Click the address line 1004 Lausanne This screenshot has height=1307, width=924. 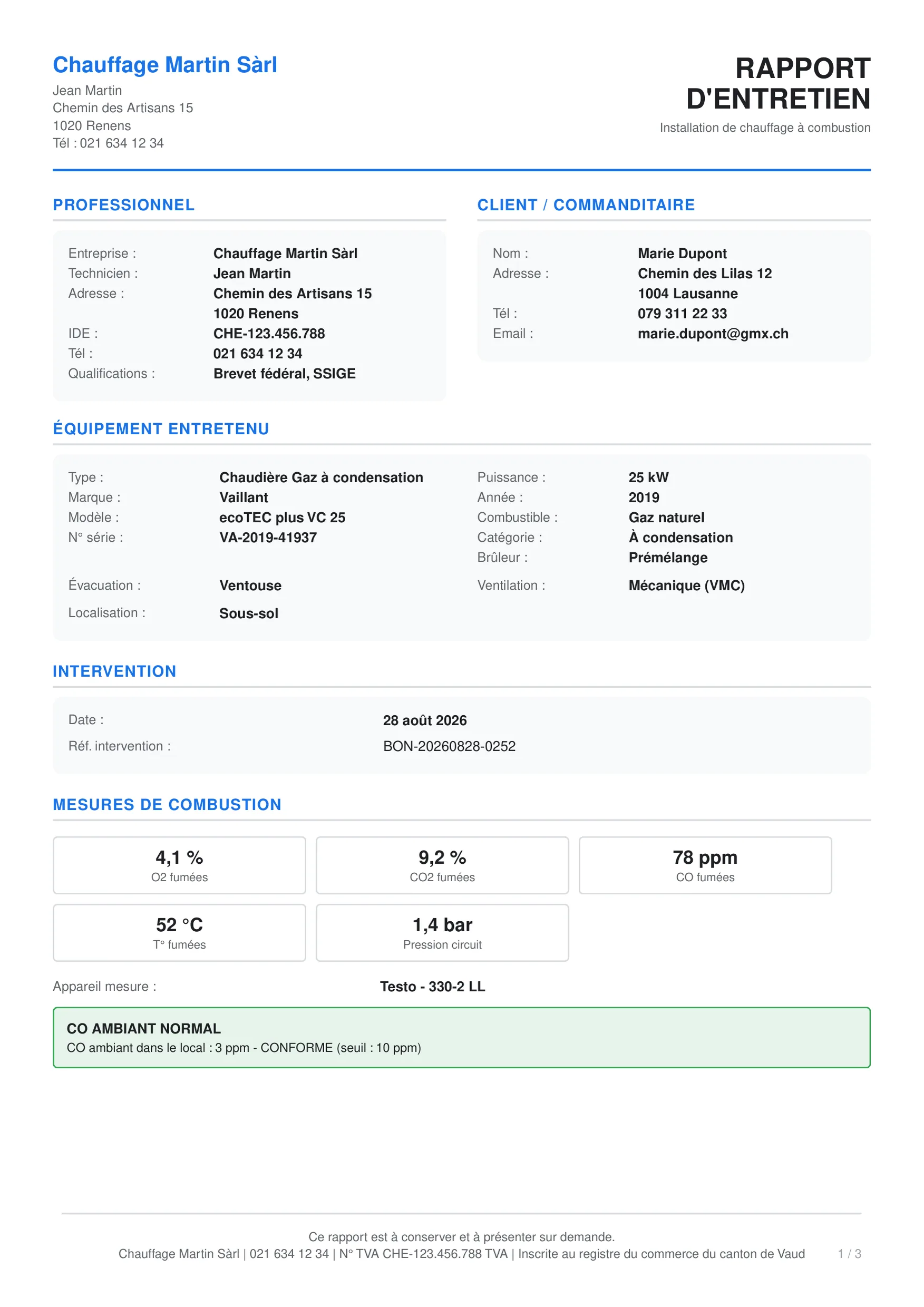coord(688,294)
